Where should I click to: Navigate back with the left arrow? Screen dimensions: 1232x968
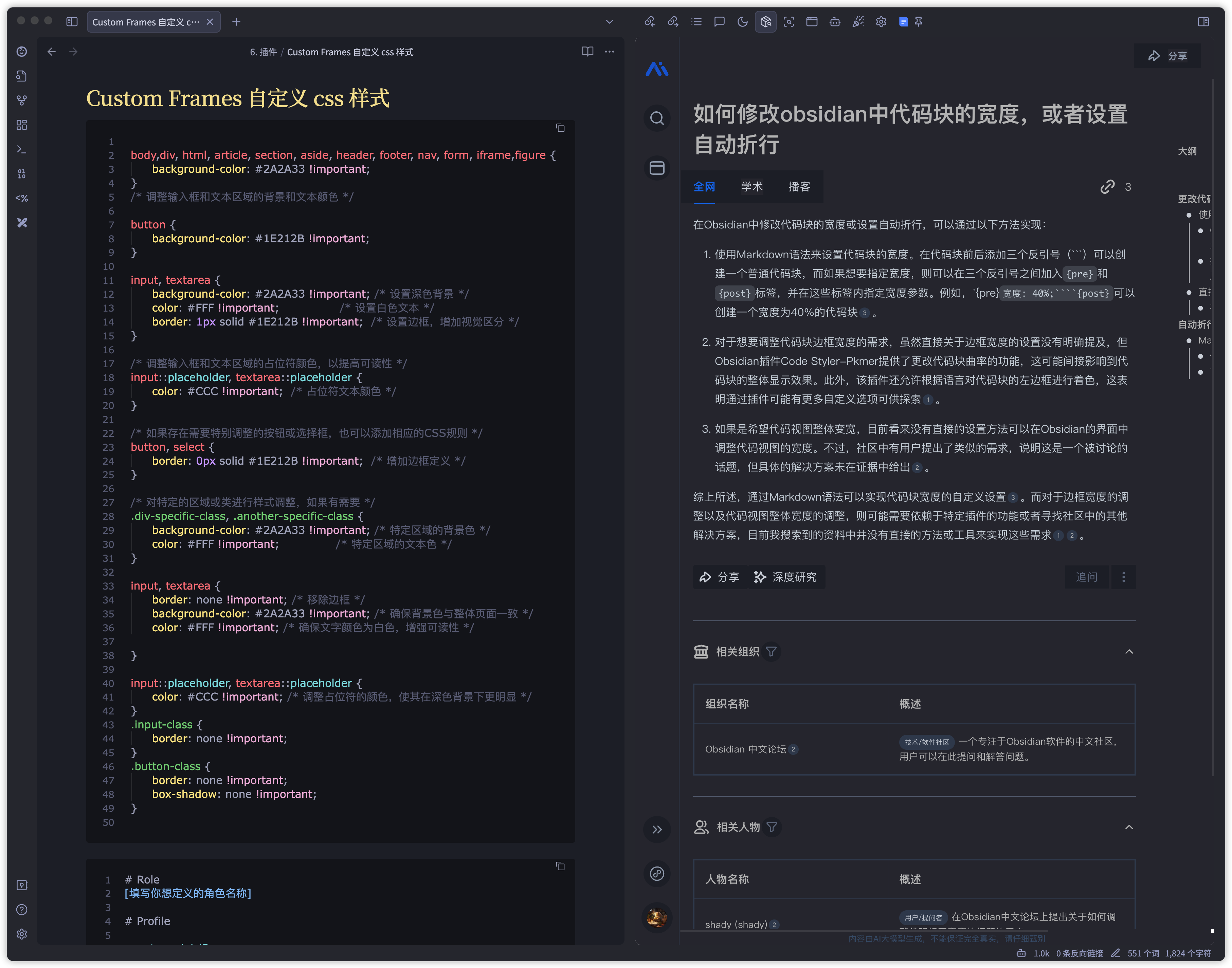pyautogui.click(x=52, y=52)
